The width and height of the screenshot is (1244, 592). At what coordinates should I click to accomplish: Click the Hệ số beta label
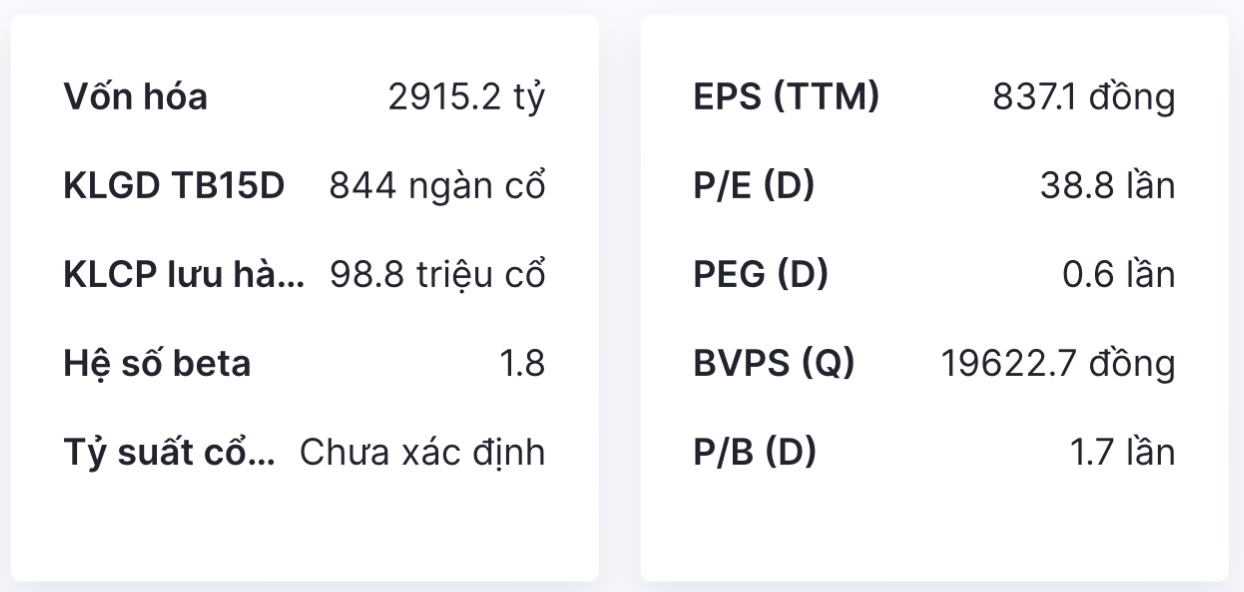pos(157,364)
